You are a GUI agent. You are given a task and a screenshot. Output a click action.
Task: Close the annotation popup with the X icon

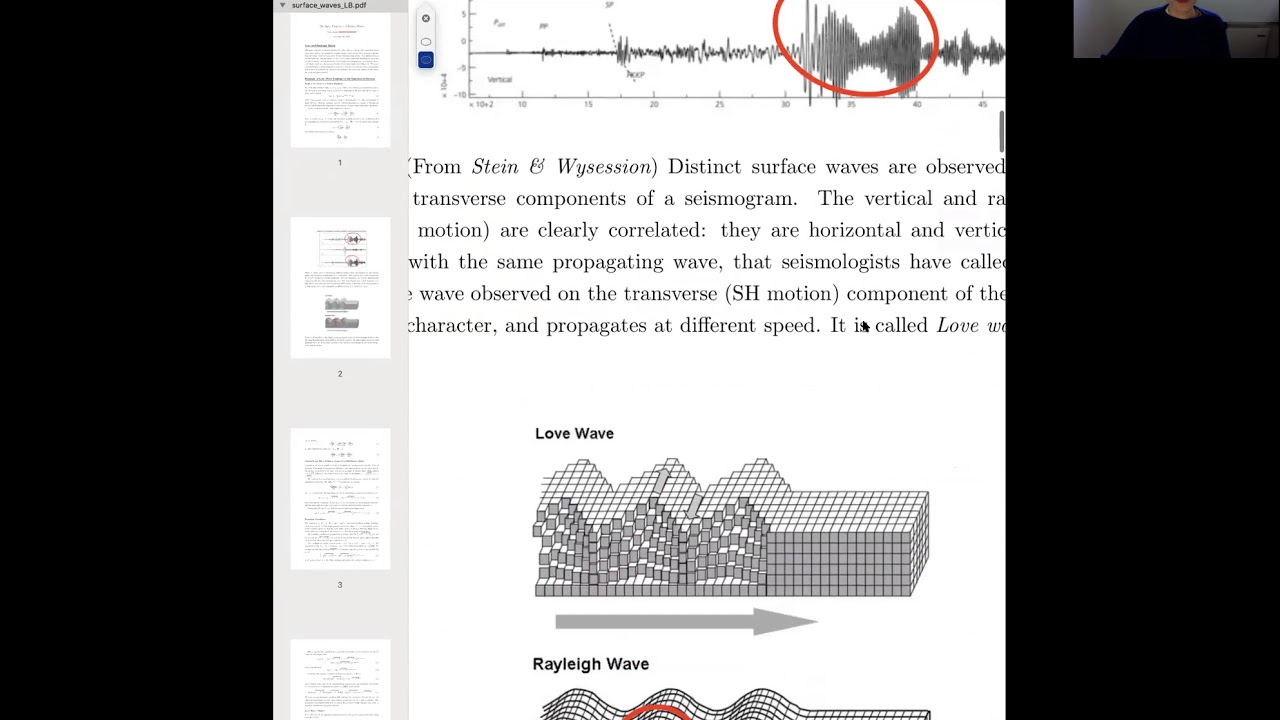click(x=426, y=18)
